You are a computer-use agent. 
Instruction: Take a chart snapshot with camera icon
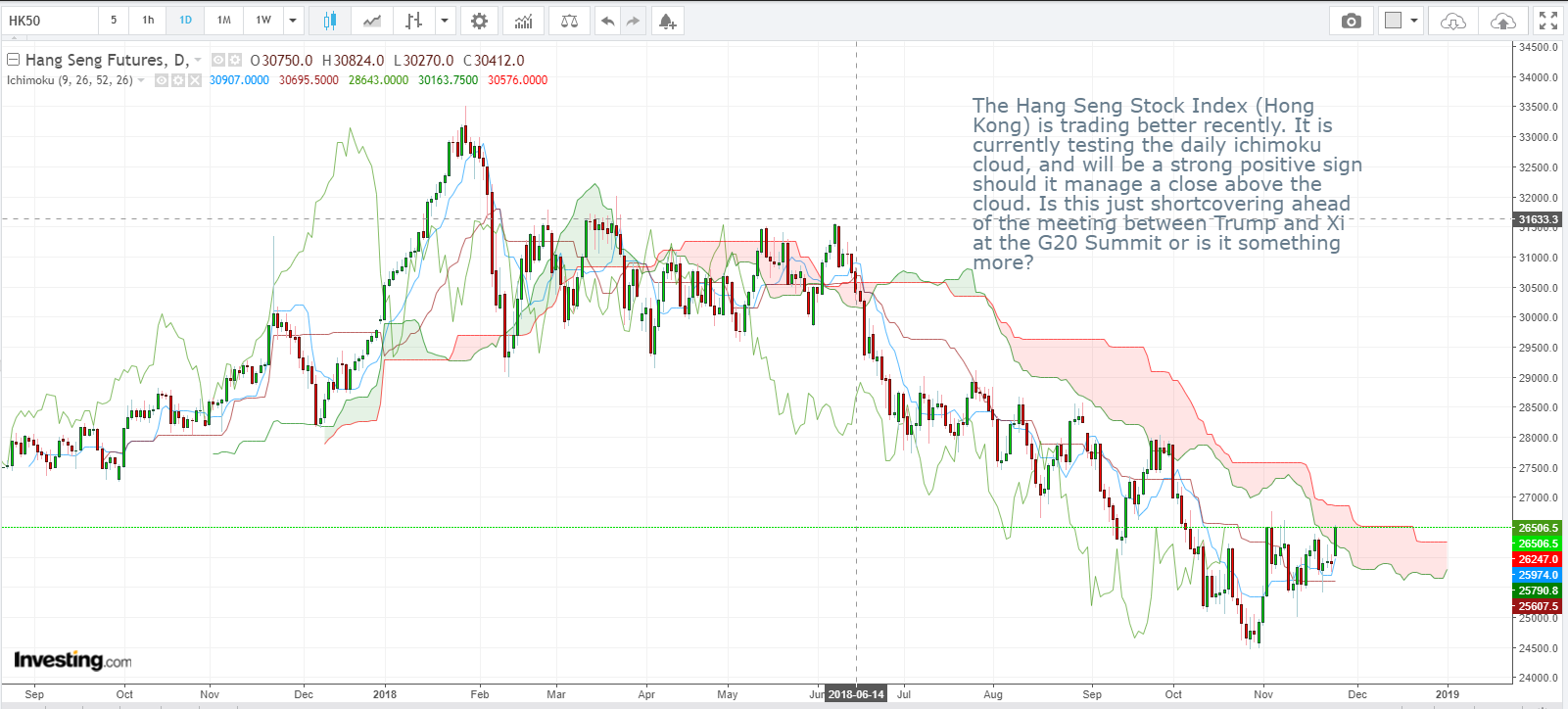click(1352, 21)
